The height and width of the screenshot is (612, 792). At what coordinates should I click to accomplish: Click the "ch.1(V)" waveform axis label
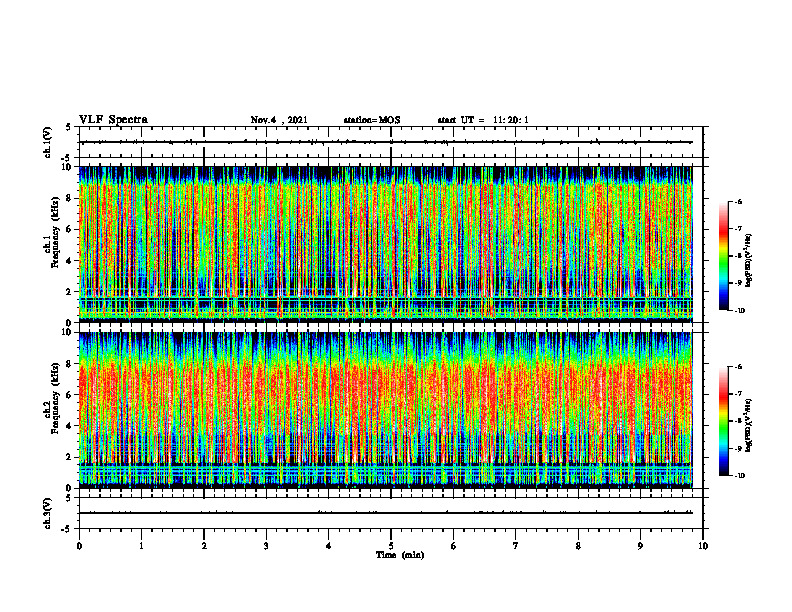coord(48,142)
